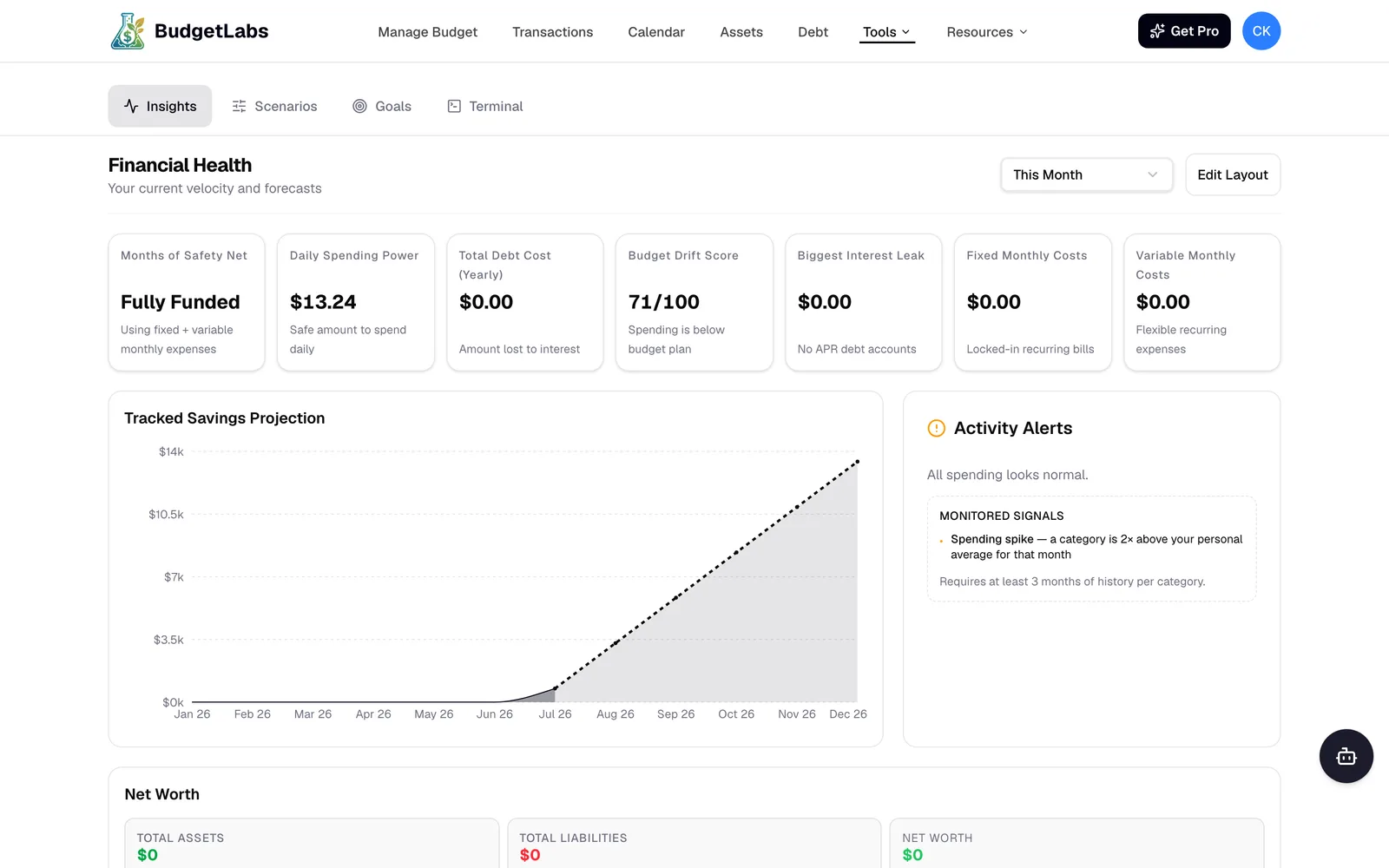Go to Transactions page
The image size is (1389, 868).
(552, 32)
